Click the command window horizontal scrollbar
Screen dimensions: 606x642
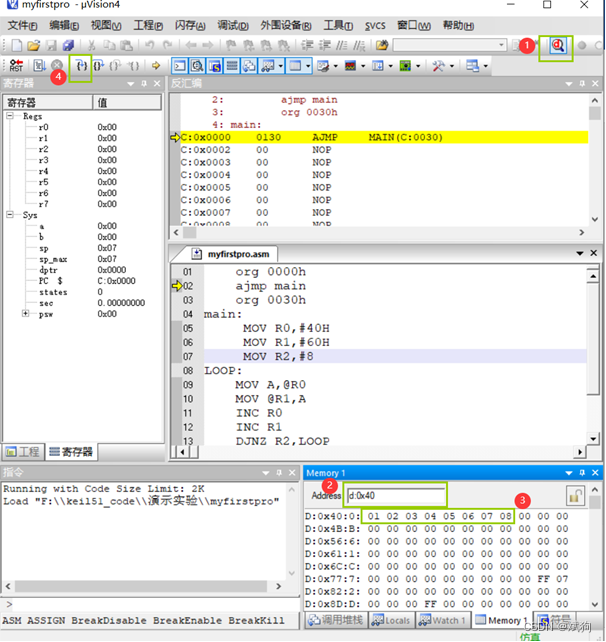pos(141,586)
